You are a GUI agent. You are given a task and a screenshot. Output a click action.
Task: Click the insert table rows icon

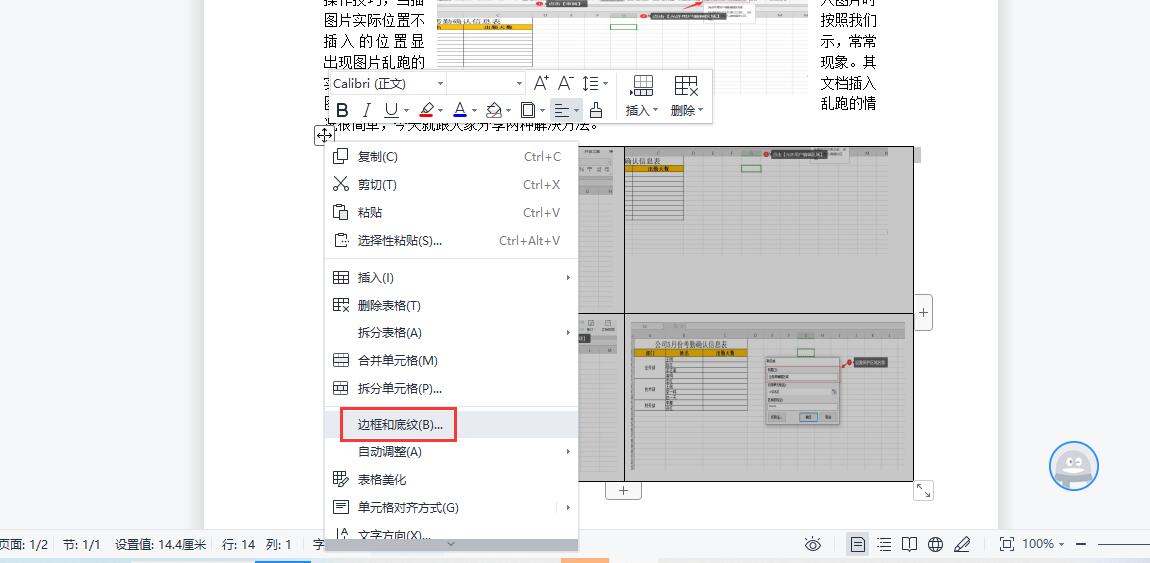click(x=642, y=85)
